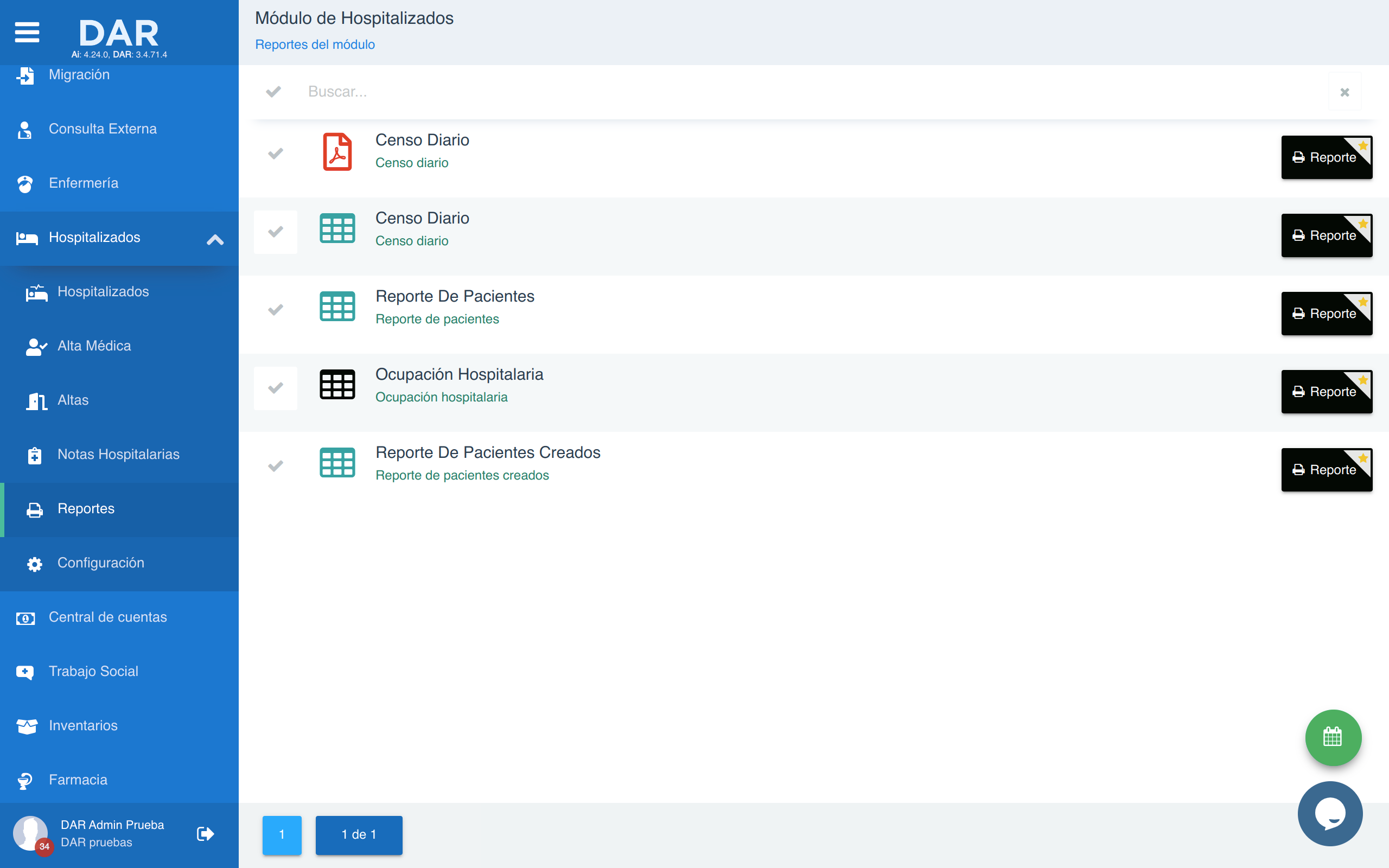Click the hamburger menu icon

coord(27,32)
